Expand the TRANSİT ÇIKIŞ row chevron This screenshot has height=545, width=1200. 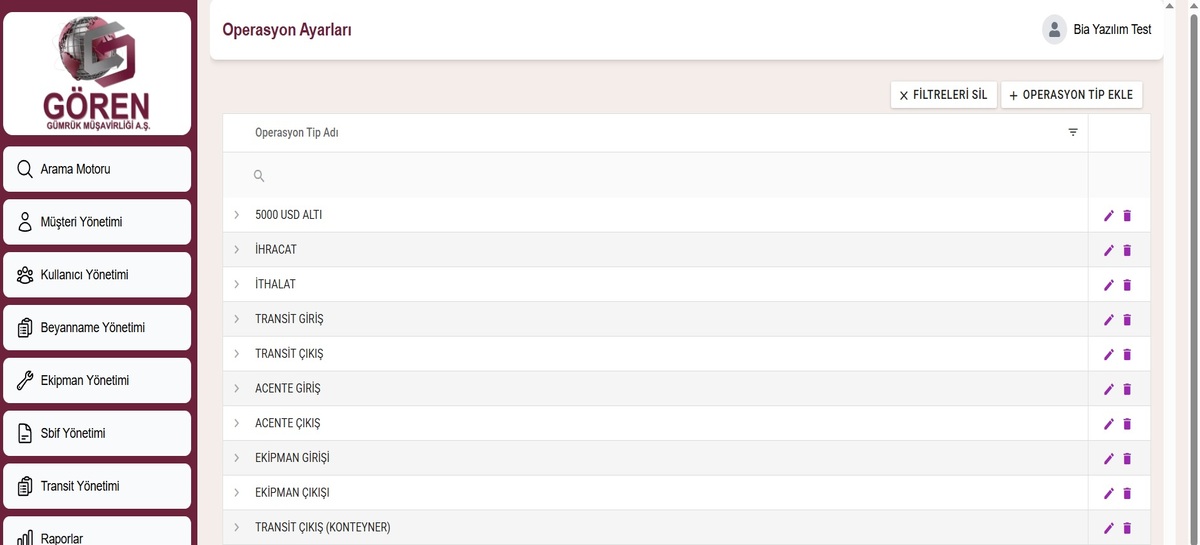[237, 354]
